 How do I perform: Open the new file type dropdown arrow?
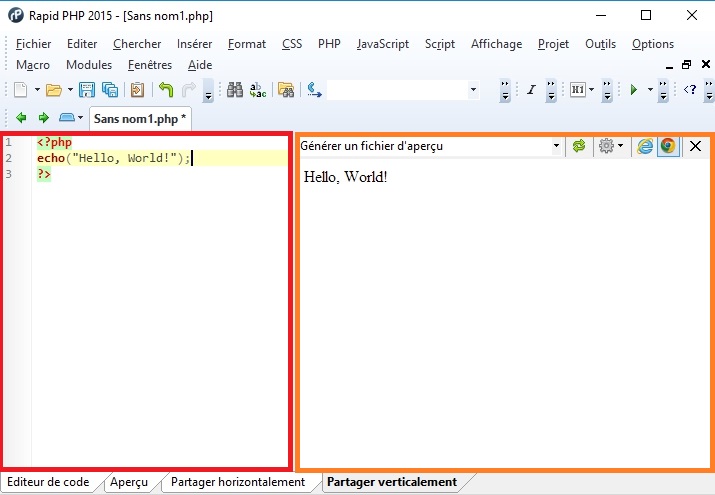37,90
